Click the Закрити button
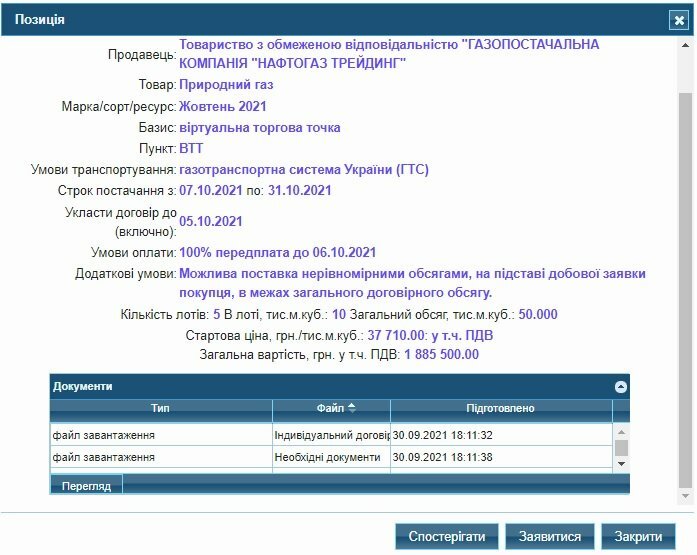The height and width of the screenshot is (555, 697). [638, 536]
